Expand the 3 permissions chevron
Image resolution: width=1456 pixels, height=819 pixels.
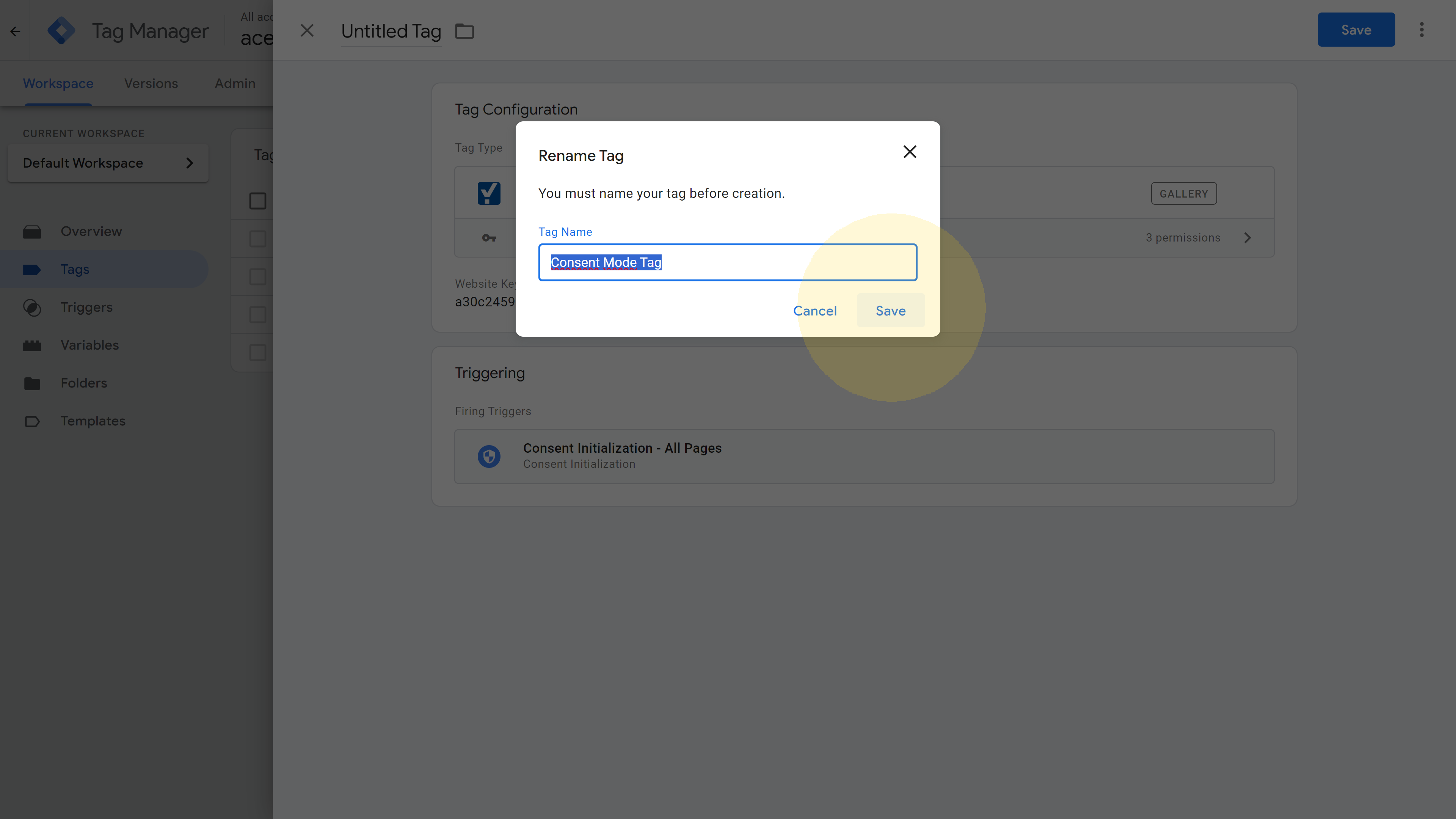tap(1247, 238)
